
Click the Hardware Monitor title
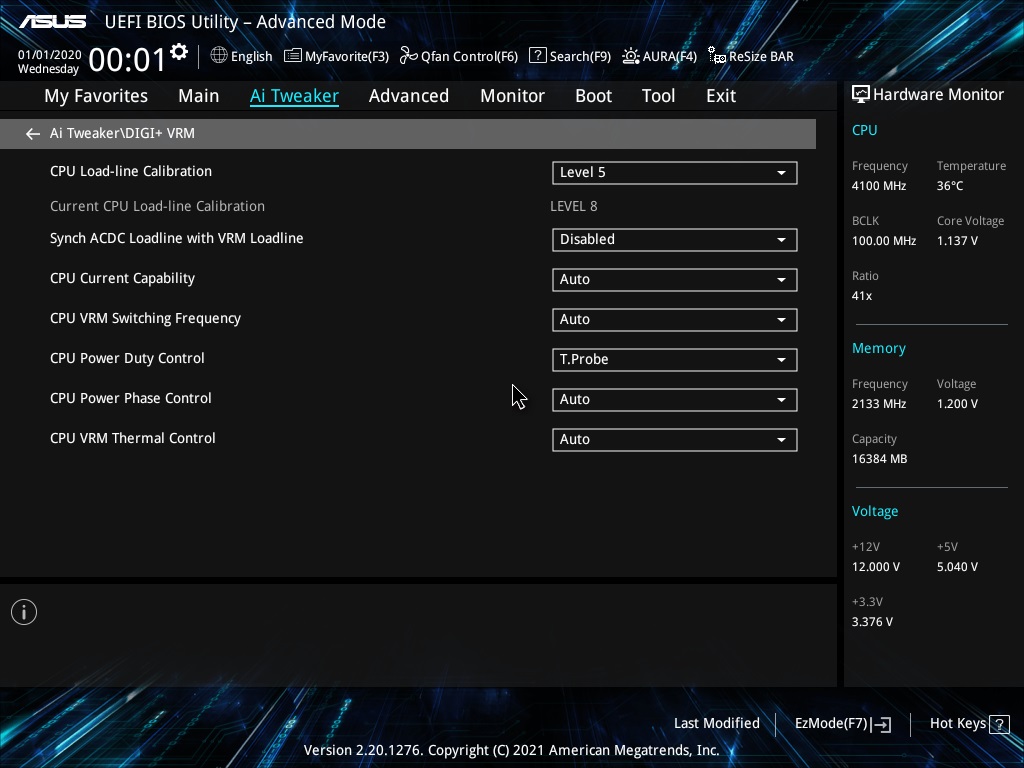click(938, 95)
